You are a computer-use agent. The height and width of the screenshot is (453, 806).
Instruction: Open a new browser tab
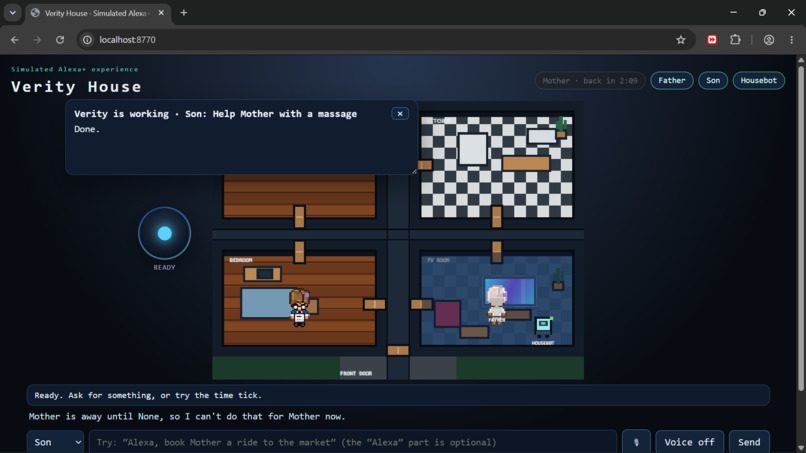tap(184, 13)
